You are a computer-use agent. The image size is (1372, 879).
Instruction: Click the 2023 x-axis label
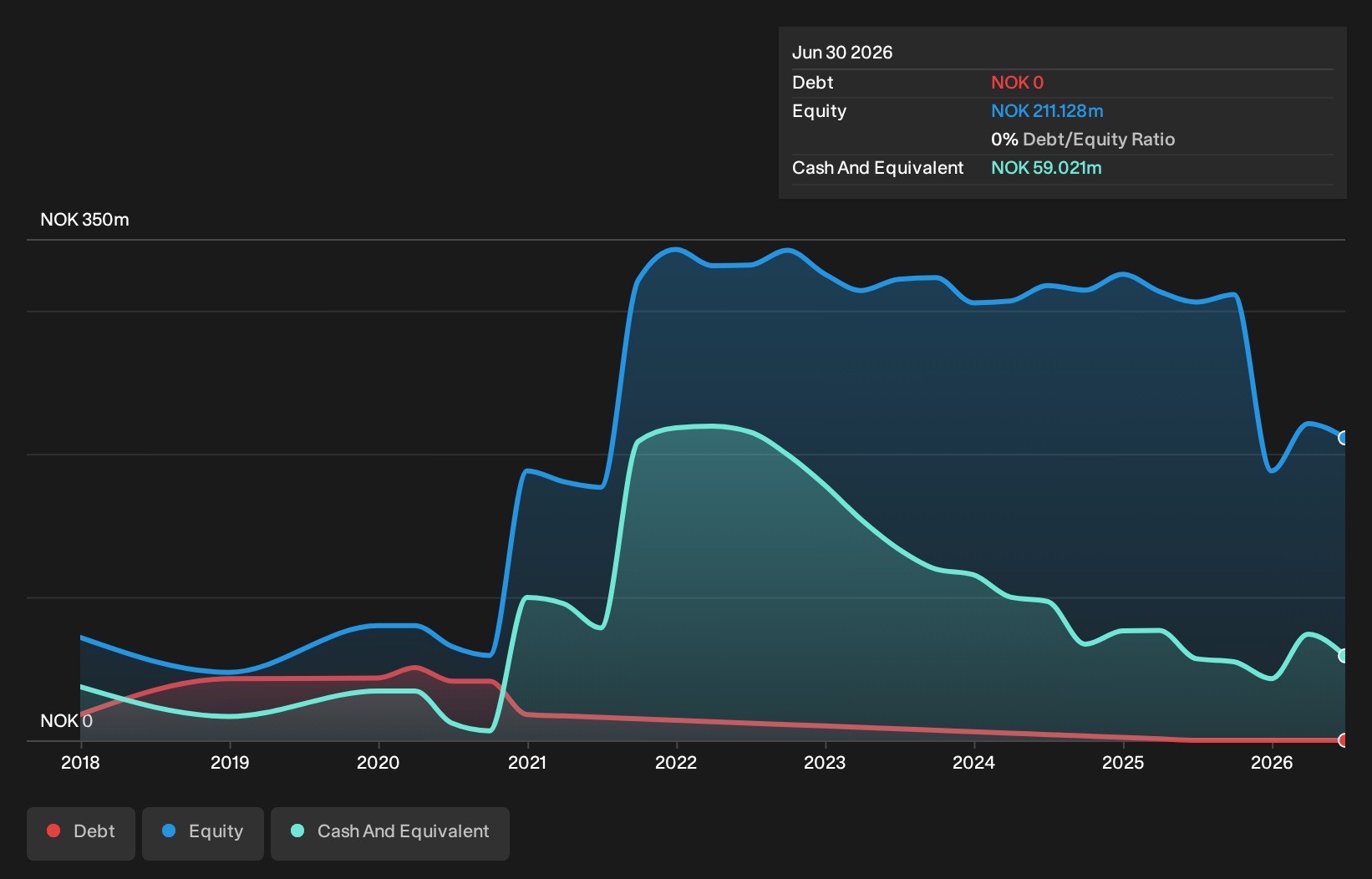tap(825, 763)
